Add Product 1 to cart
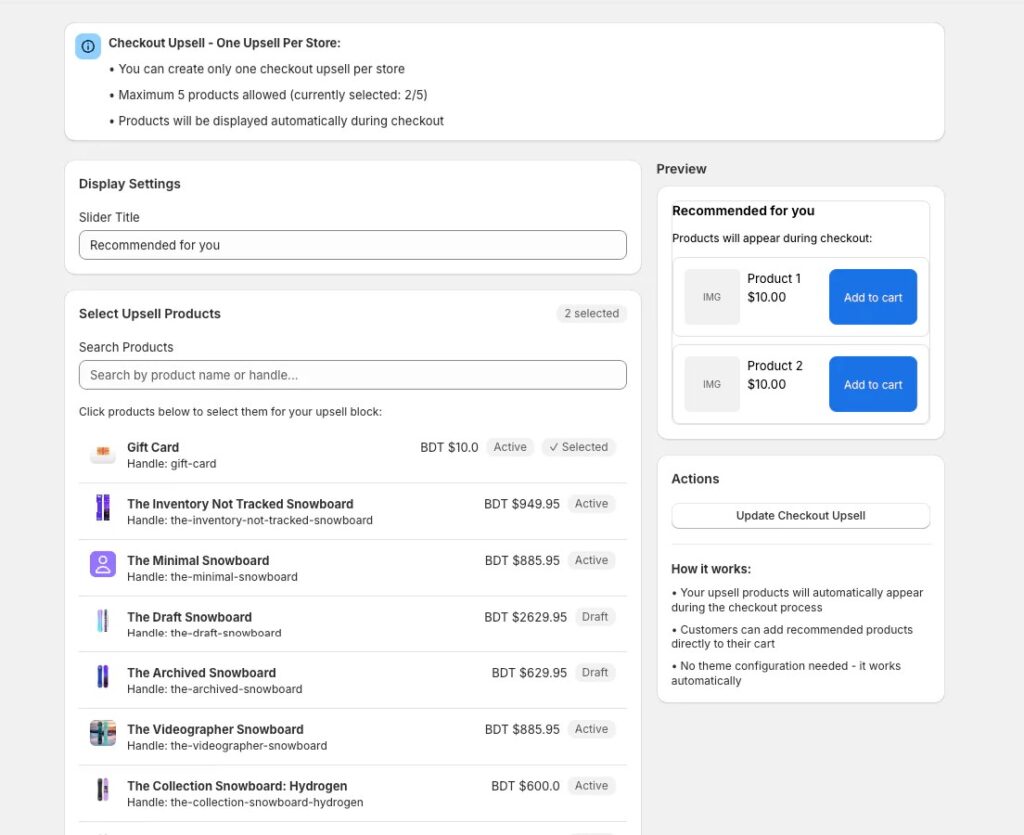Screen dimensions: 1024x835 pos(872,297)
